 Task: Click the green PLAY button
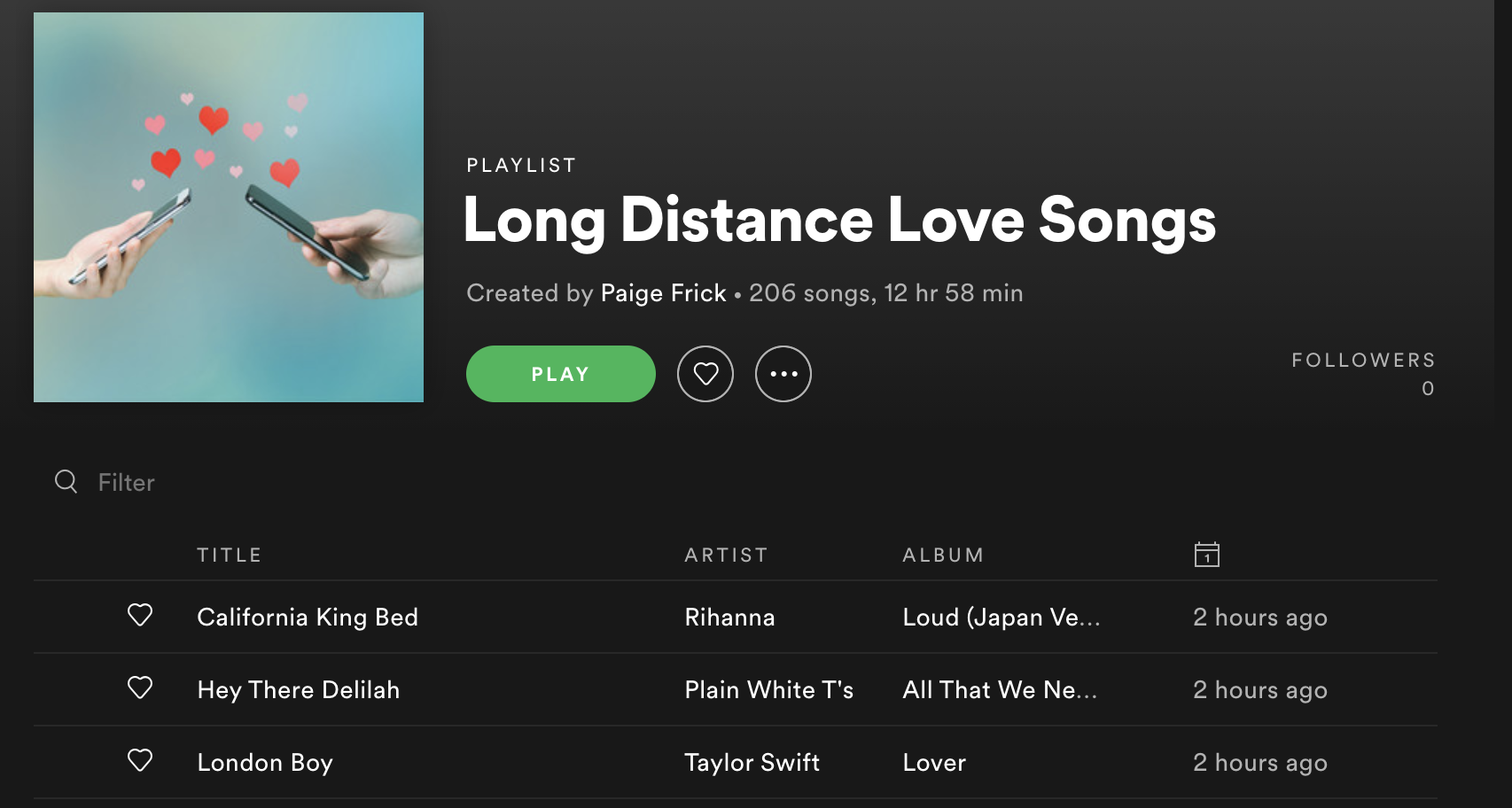coord(561,374)
